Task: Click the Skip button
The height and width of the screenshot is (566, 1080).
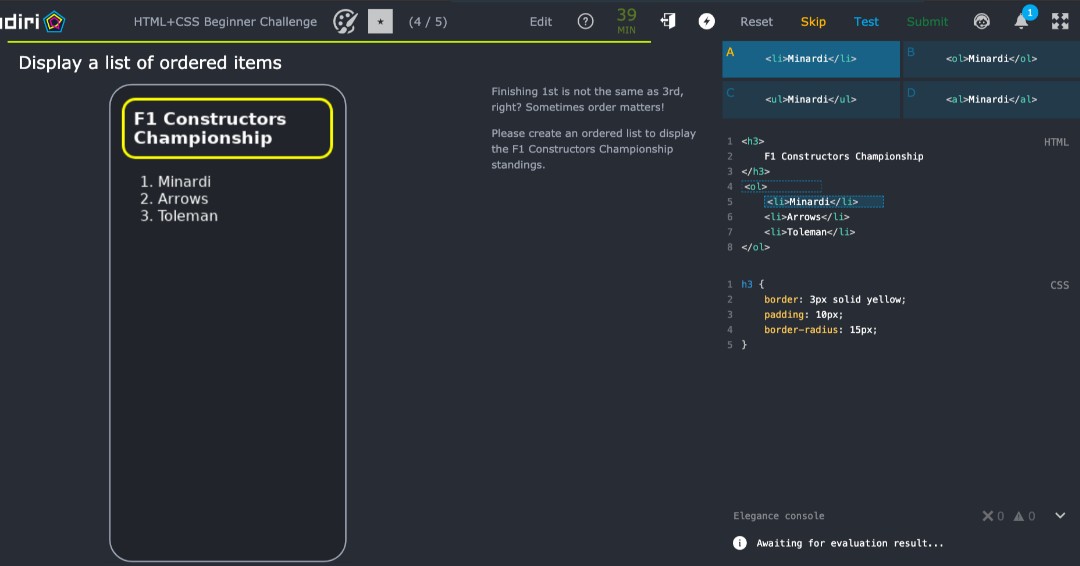Action: [x=813, y=21]
